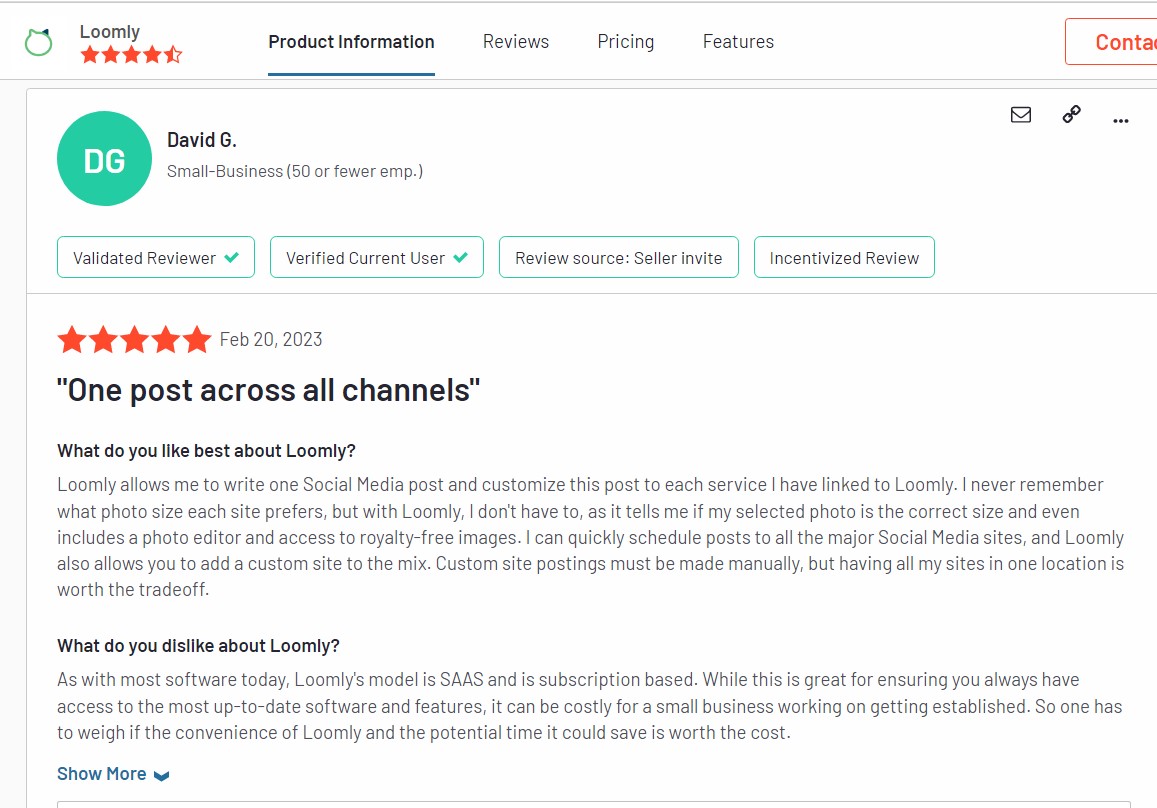Go to the Pricing tab
Screen dimensions: 1157x808
click(626, 41)
